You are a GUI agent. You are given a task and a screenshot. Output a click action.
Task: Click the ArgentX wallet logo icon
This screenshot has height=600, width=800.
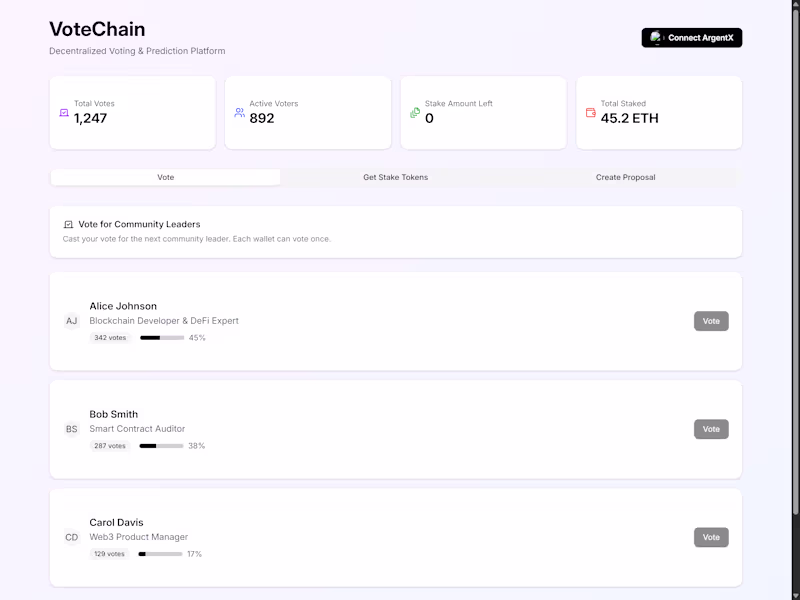point(656,37)
